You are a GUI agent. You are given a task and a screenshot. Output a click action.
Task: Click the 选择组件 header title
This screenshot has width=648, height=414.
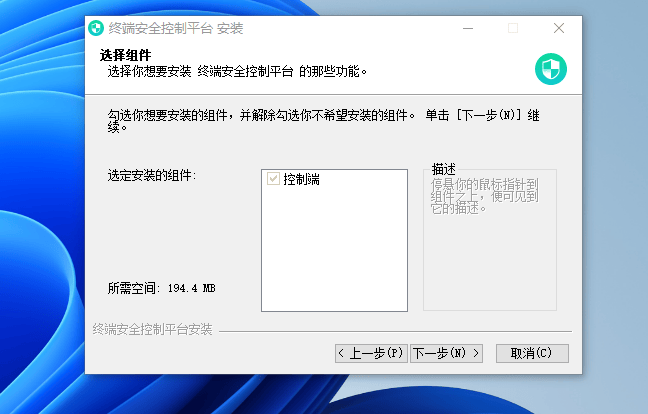tap(124, 54)
